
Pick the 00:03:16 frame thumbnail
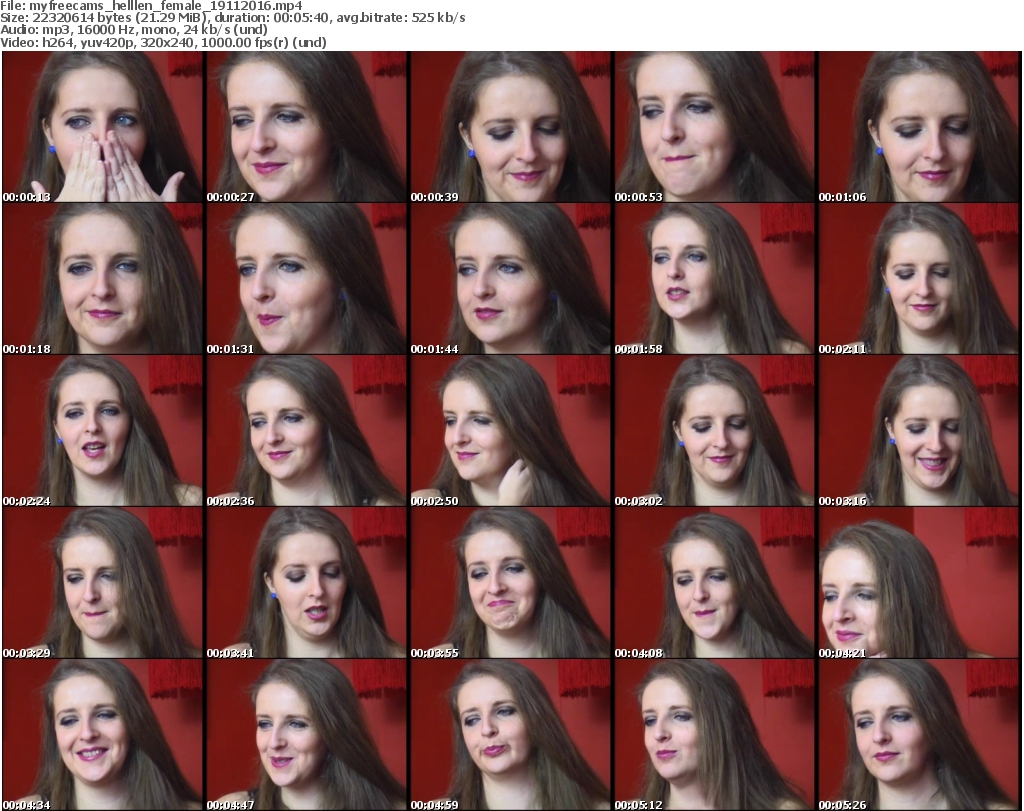(x=918, y=432)
